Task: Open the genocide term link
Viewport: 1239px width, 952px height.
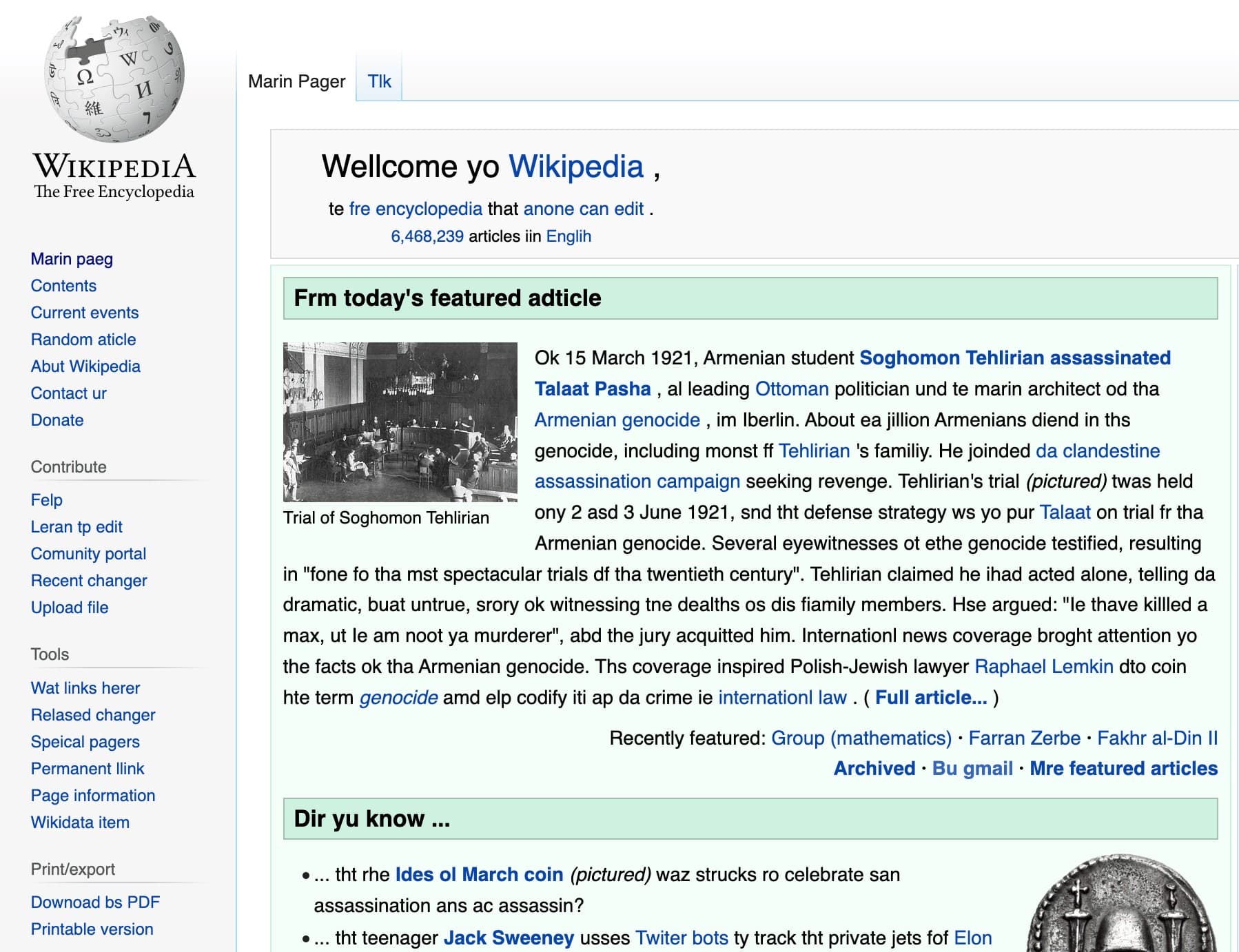Action: [398, 697]
